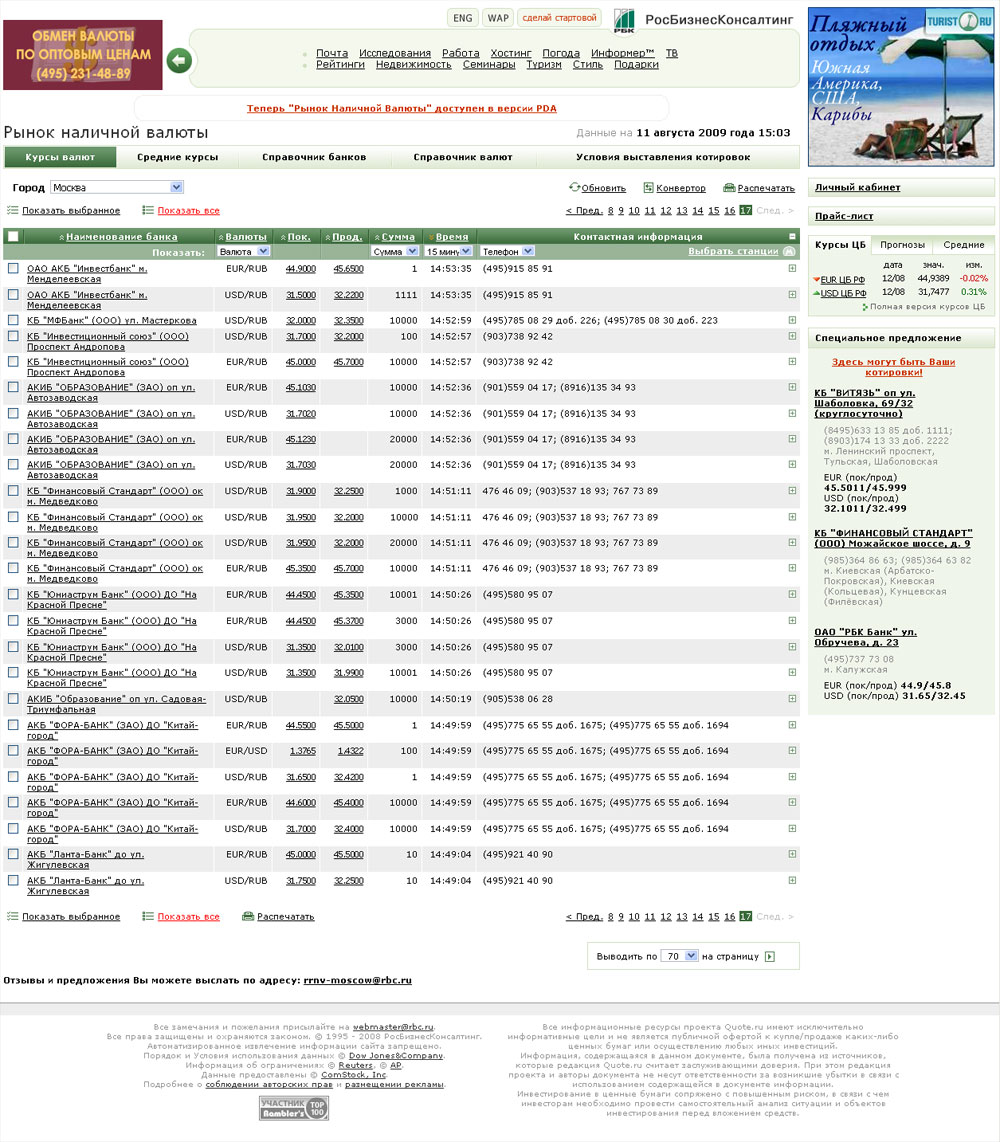Click the WAP version button
1000x1142 pixels.
click(x=498, y=18)
